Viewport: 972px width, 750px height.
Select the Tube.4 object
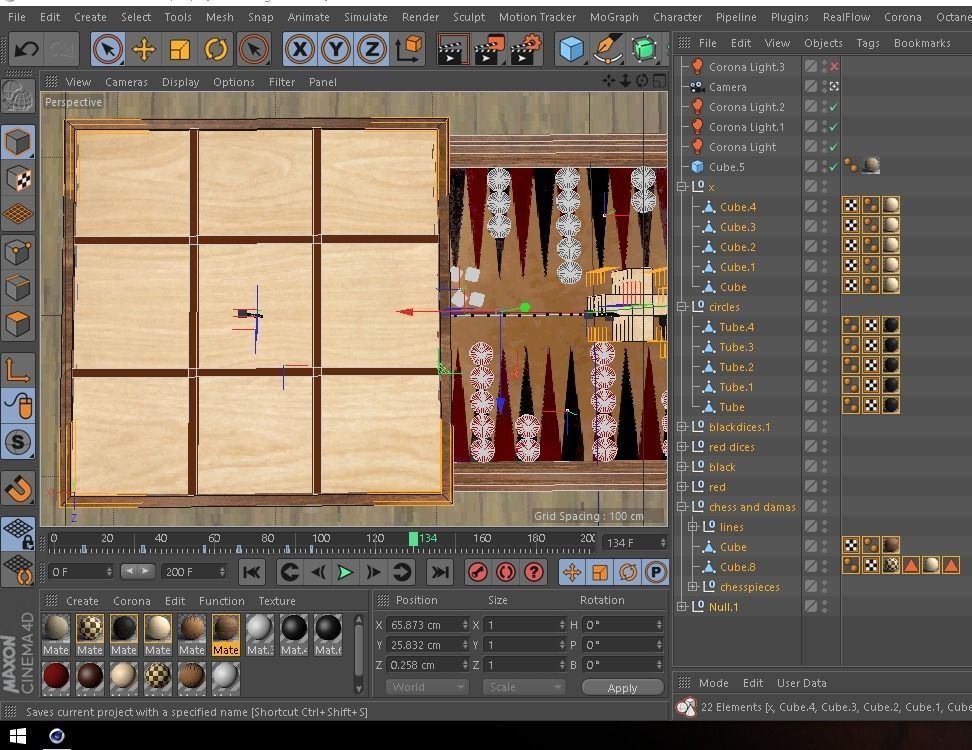pos(736,327)
